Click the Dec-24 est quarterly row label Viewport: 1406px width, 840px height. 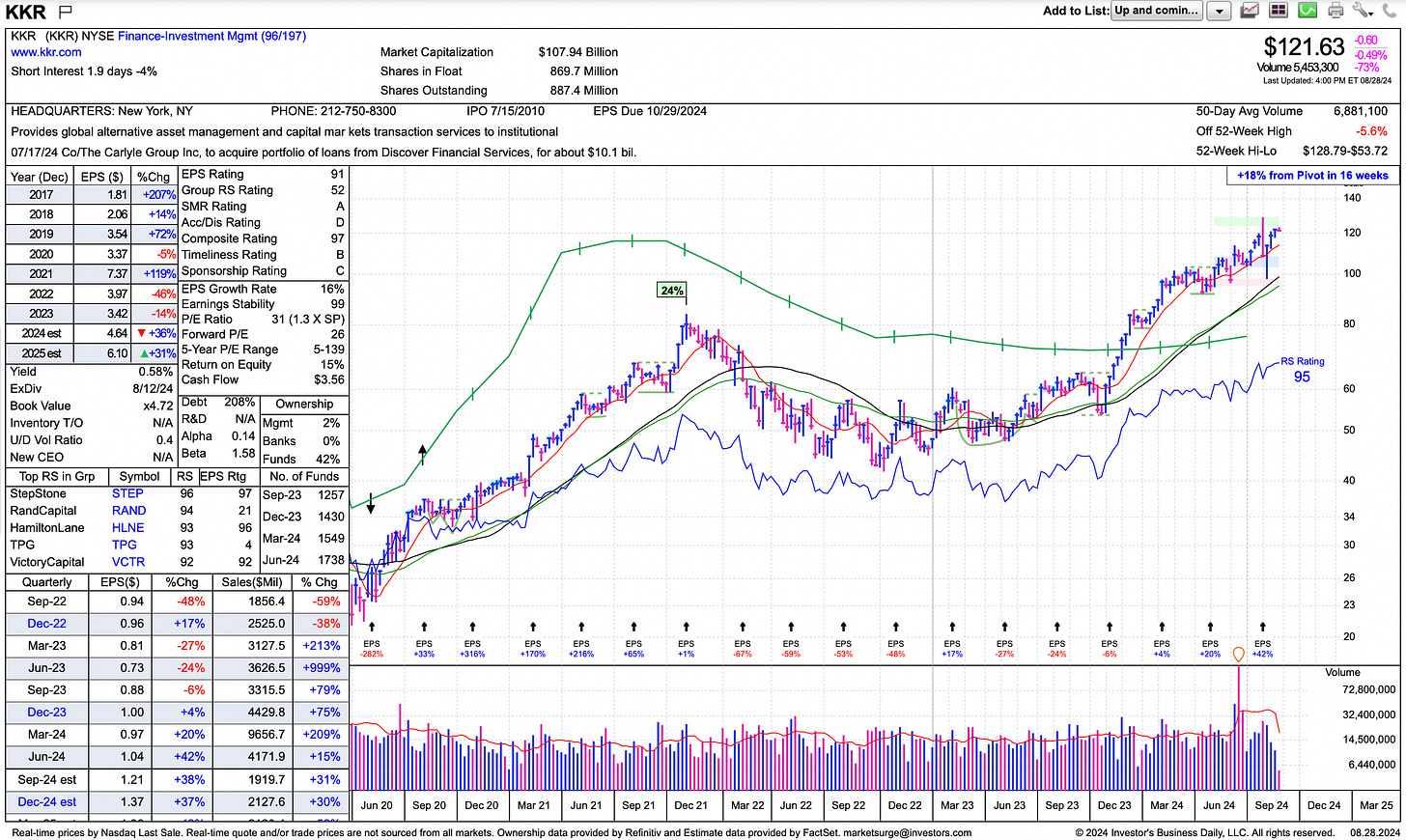pos(47,801)
